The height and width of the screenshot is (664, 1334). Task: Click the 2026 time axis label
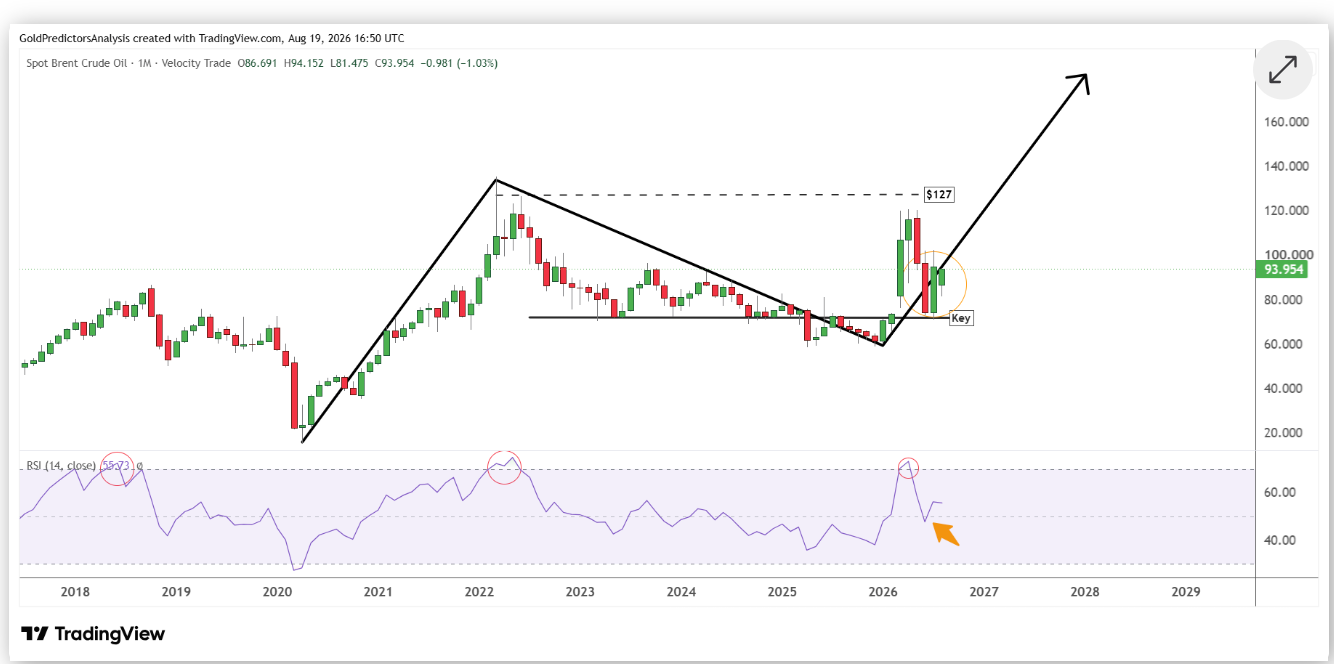tap(883, 592)
